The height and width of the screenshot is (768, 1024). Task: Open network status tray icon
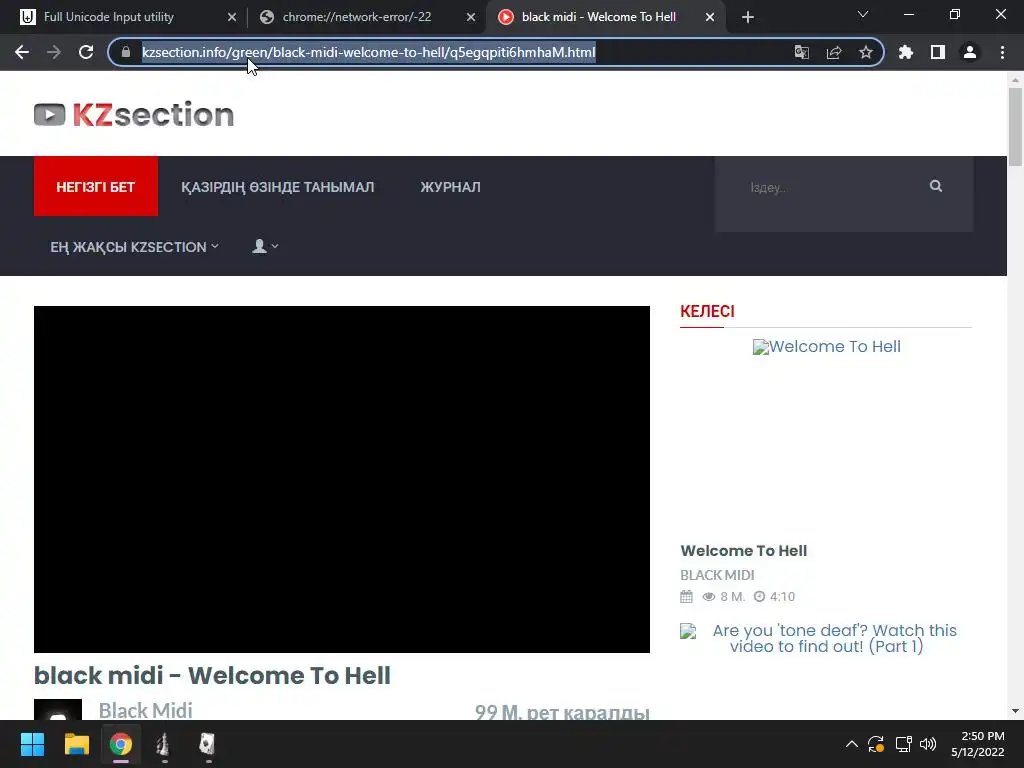coord(903,744)
